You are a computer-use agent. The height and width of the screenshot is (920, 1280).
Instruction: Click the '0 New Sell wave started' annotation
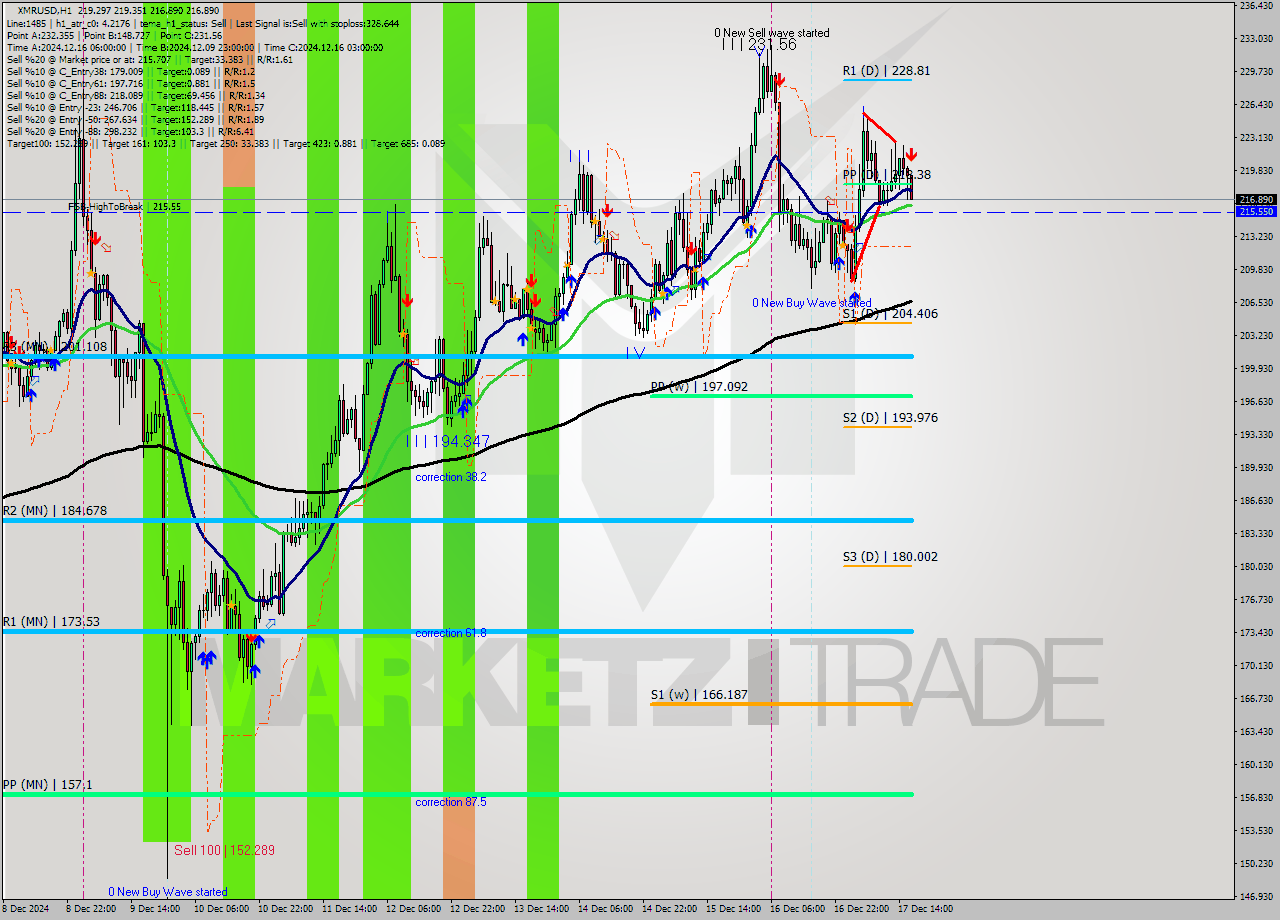(x=772, y=33)
